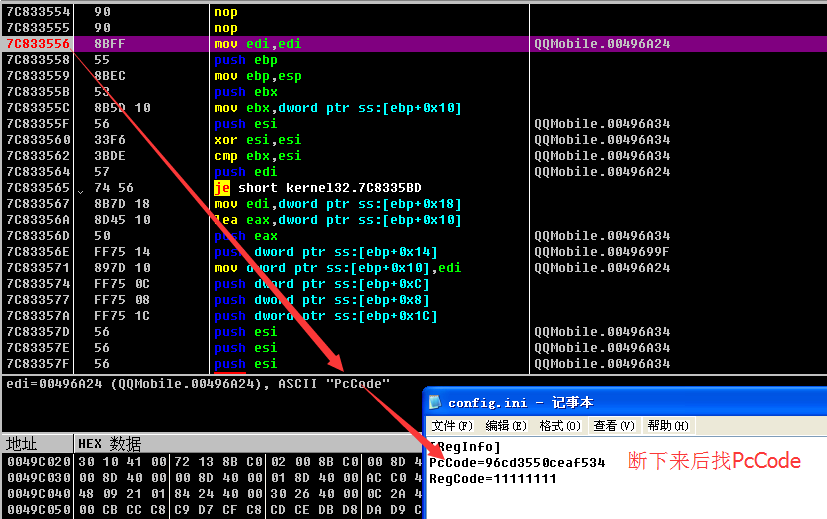This screenshot has width=827, height=519.
Task: Select the underlined 'push esi' at 7C83357F
Action: point(246,364)
